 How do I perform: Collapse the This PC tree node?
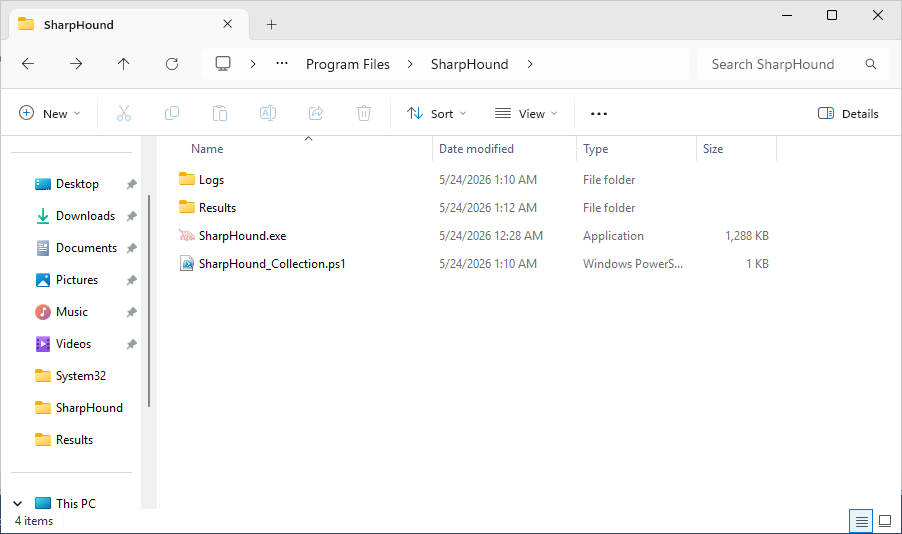click(18, 504)
